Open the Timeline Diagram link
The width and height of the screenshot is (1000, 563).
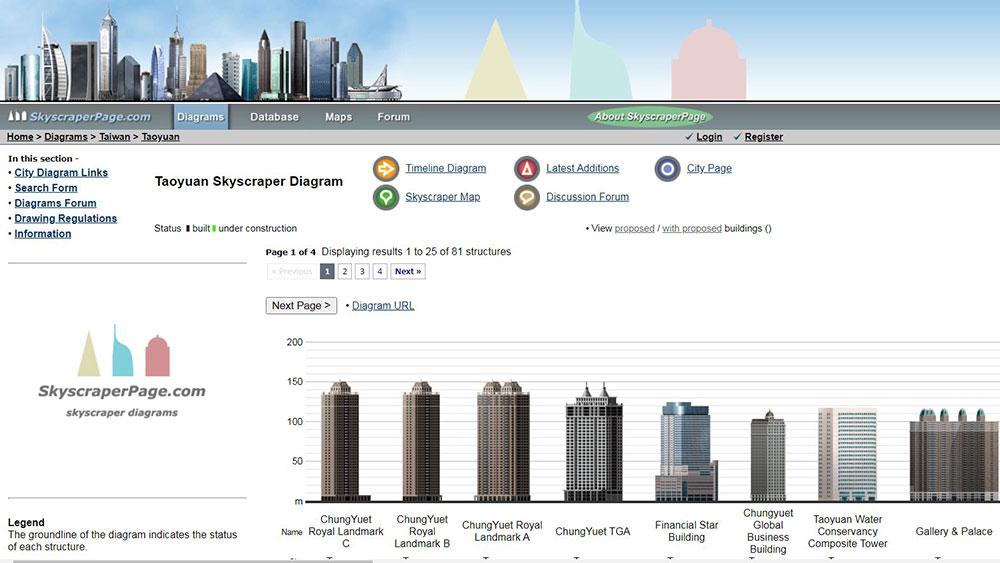click(x=446, y=168)
